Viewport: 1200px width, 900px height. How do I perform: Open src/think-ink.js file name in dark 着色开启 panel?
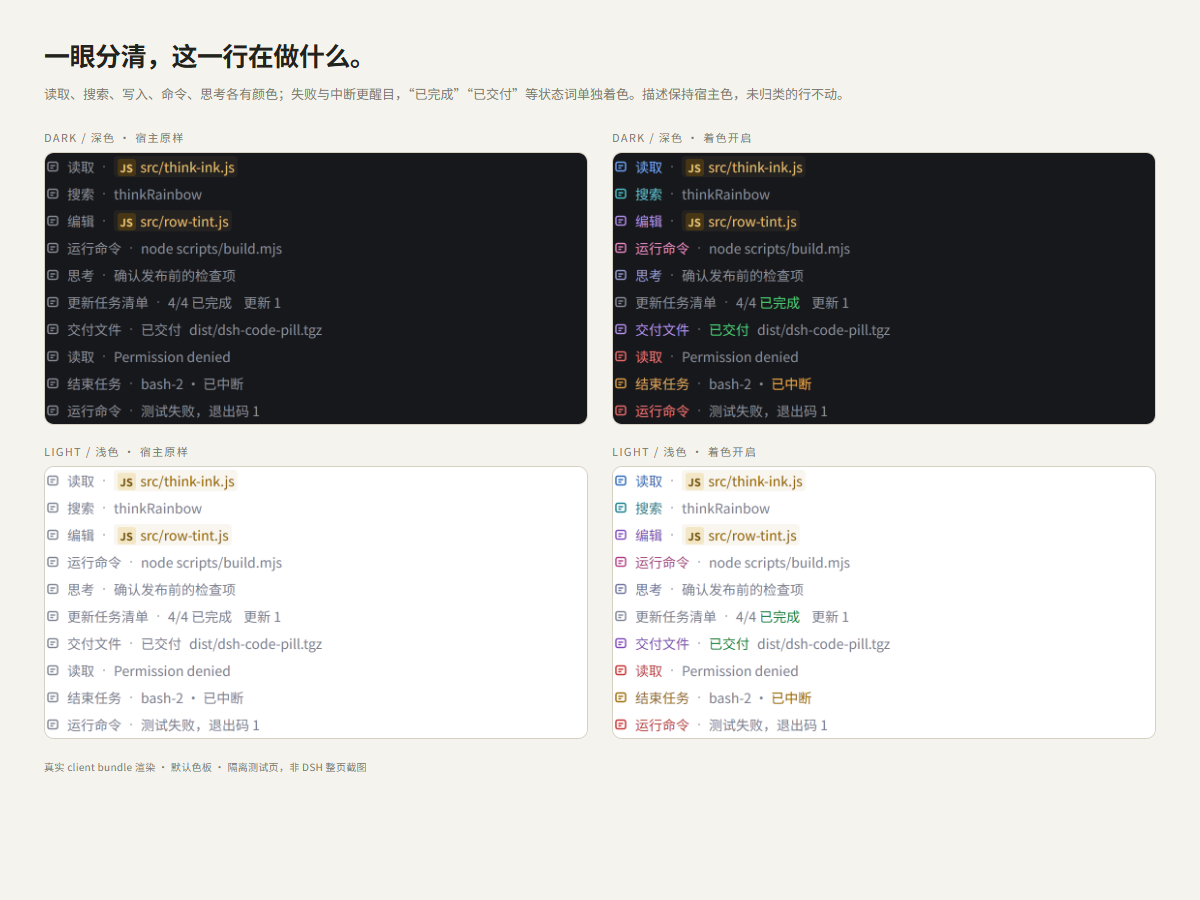[x=755, y=168]
